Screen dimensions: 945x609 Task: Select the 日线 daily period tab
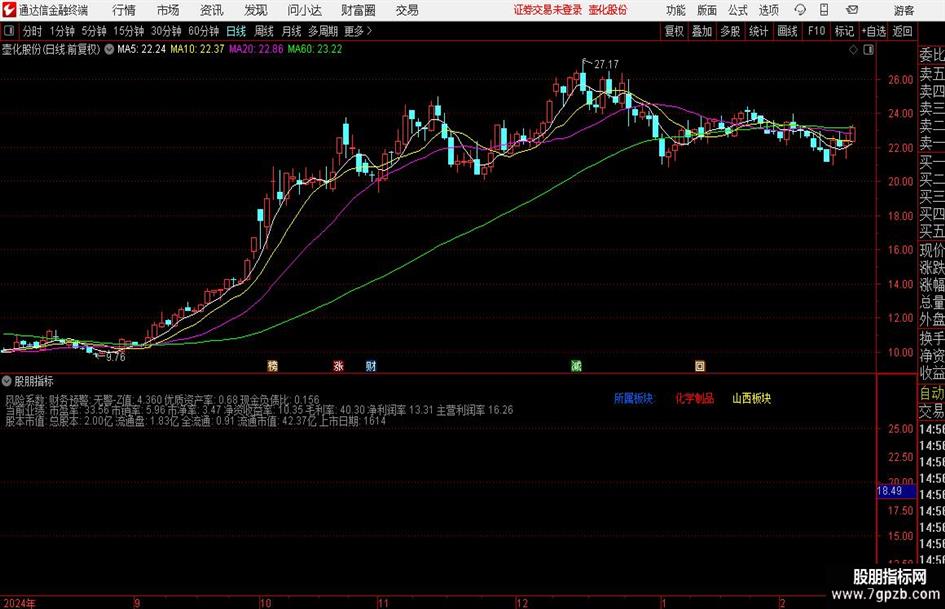point(236,31)
